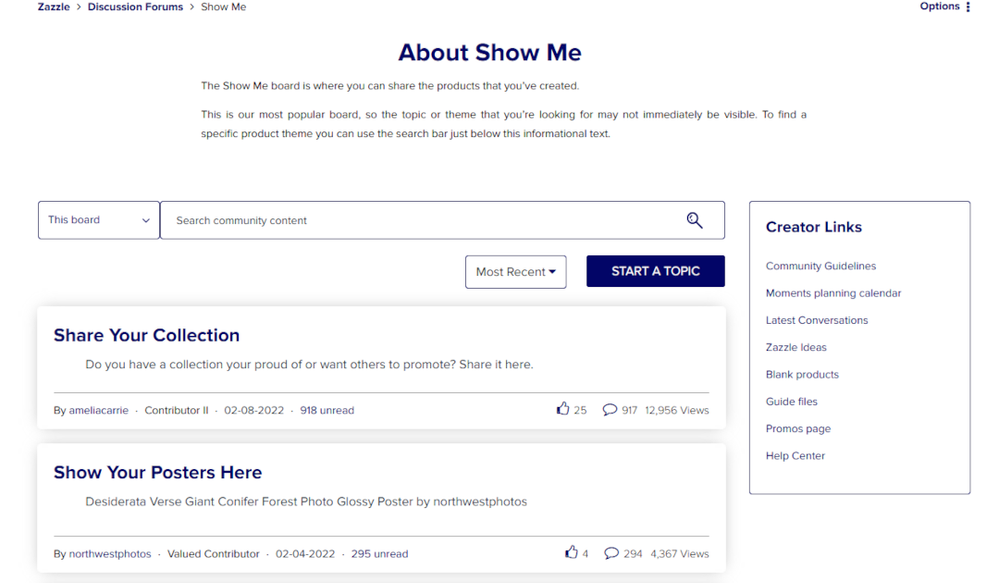Like the Share Your Collection topic

click(x=563, y=409)
